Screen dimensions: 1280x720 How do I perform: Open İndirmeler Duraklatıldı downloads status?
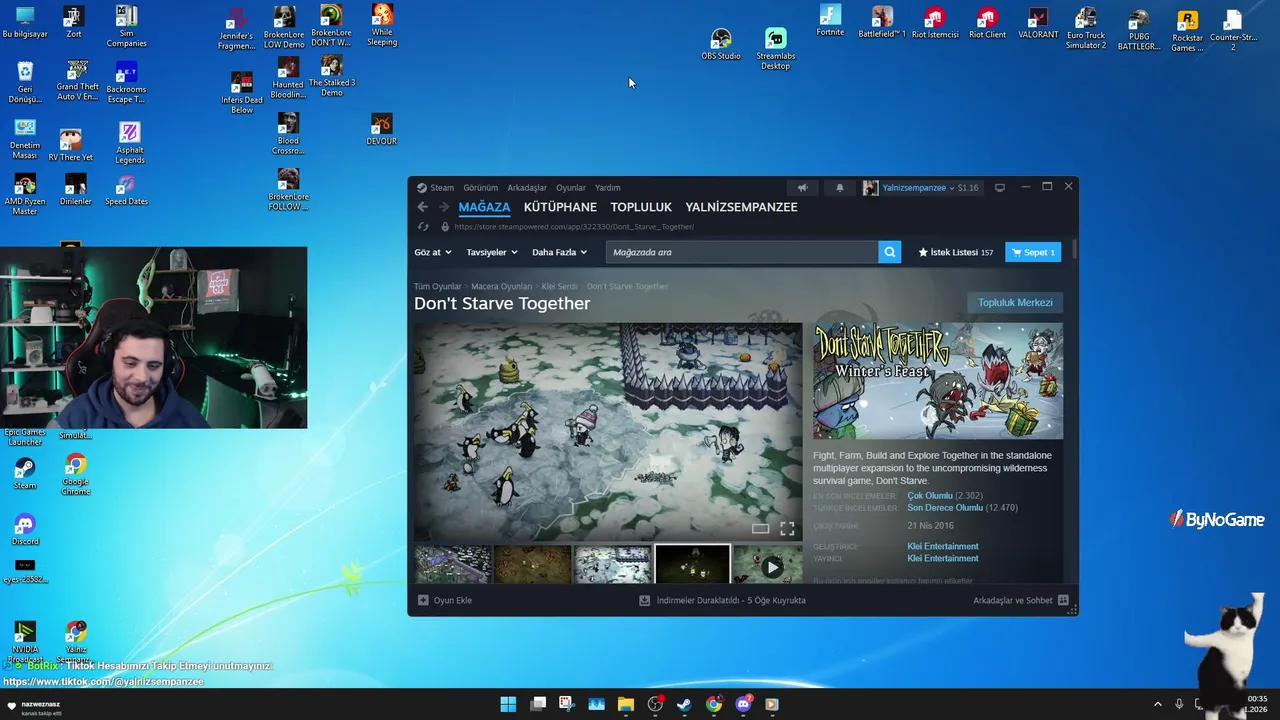(723, 600)
